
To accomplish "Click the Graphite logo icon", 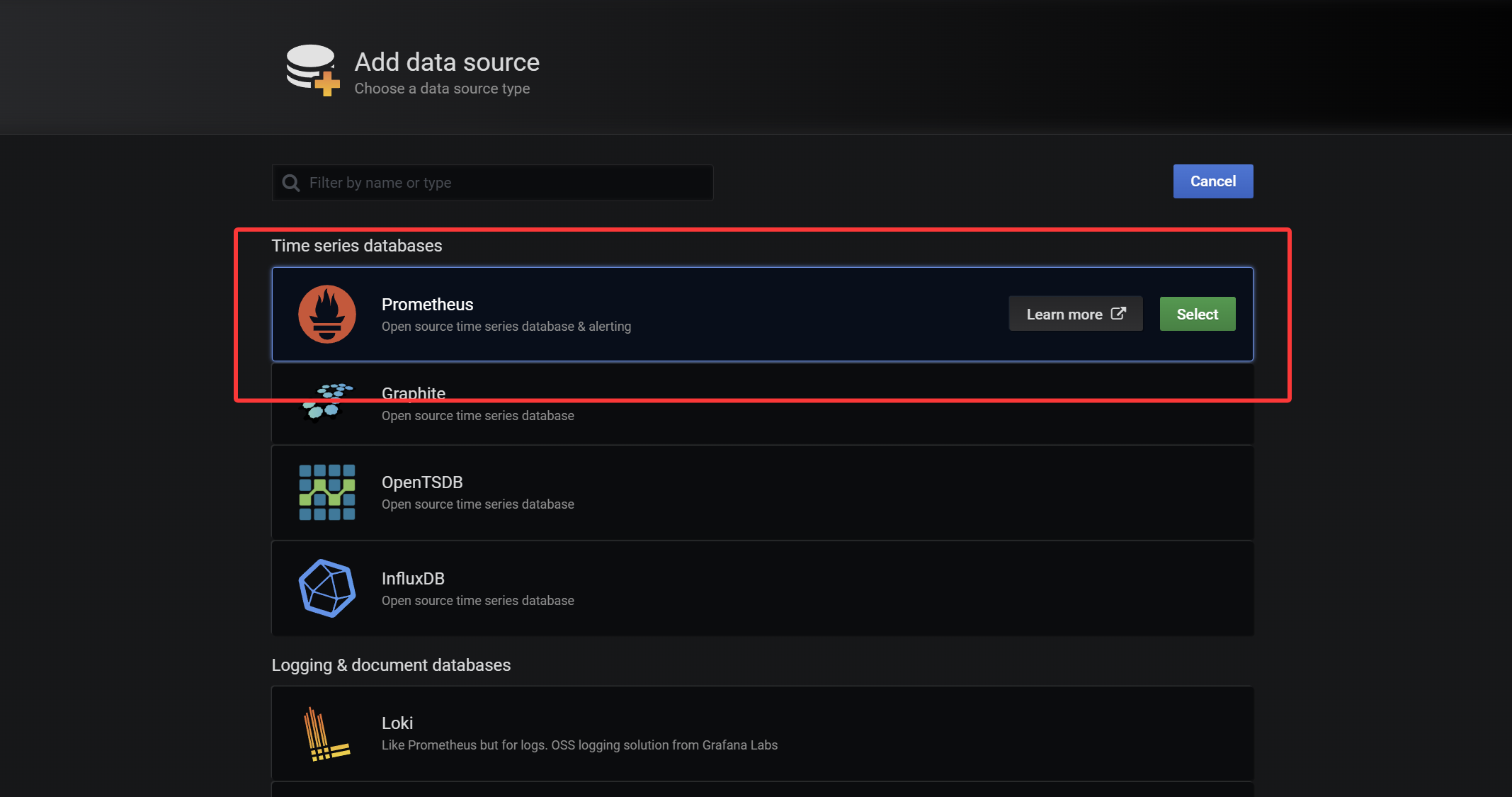I will click(x=327, y=402).
